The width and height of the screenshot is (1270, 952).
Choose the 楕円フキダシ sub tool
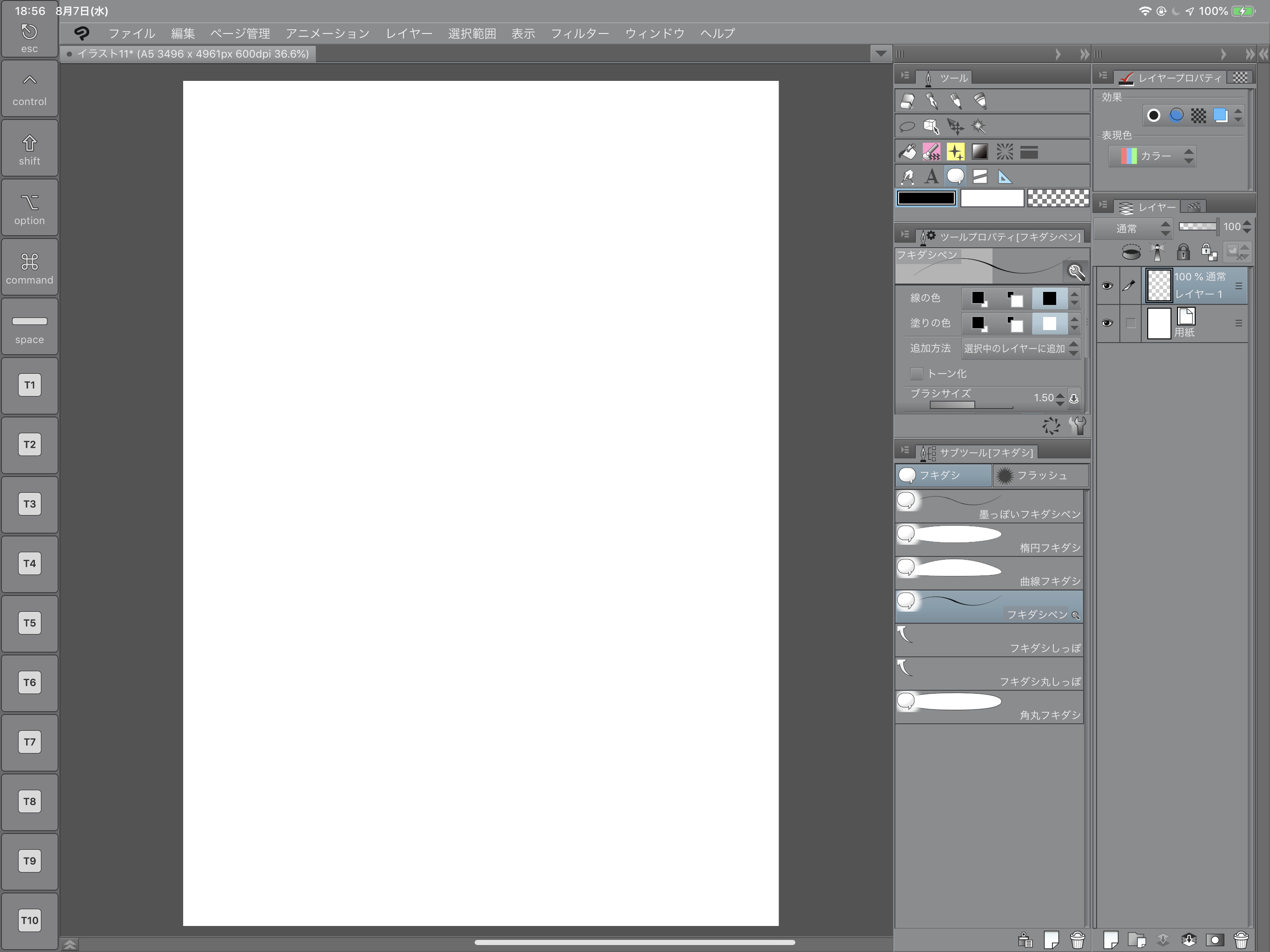point(989,540)
